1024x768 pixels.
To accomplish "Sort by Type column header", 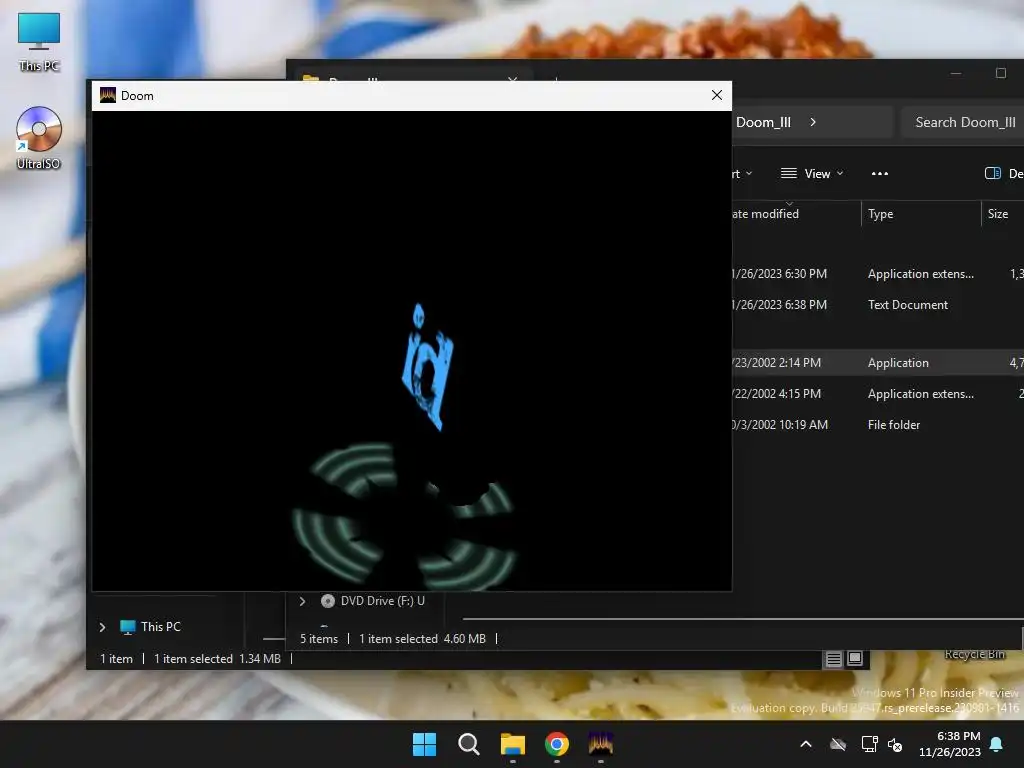I will point(880,214).
